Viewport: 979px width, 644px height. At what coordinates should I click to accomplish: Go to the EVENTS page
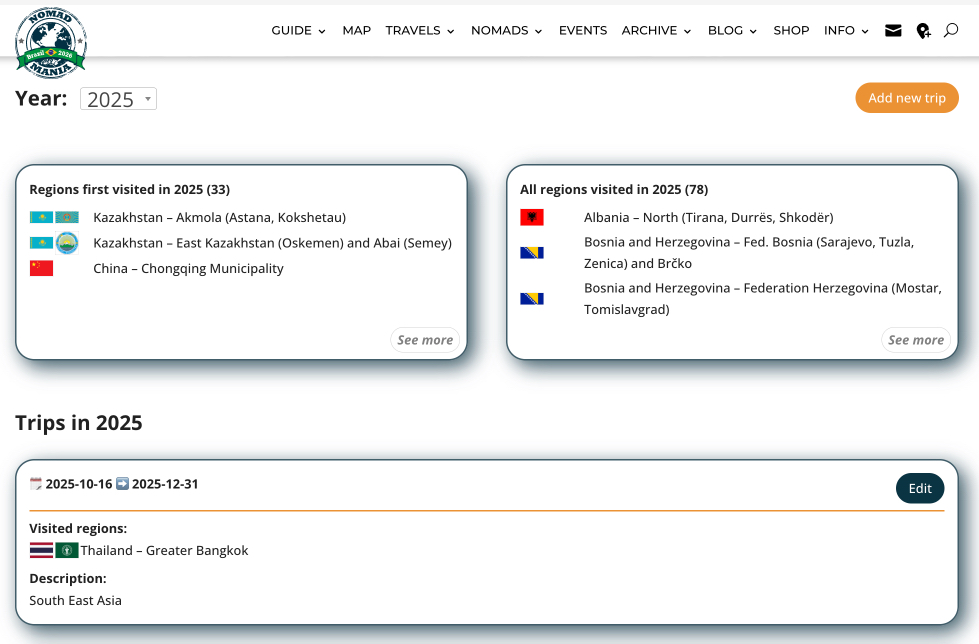tap(582, 31)
